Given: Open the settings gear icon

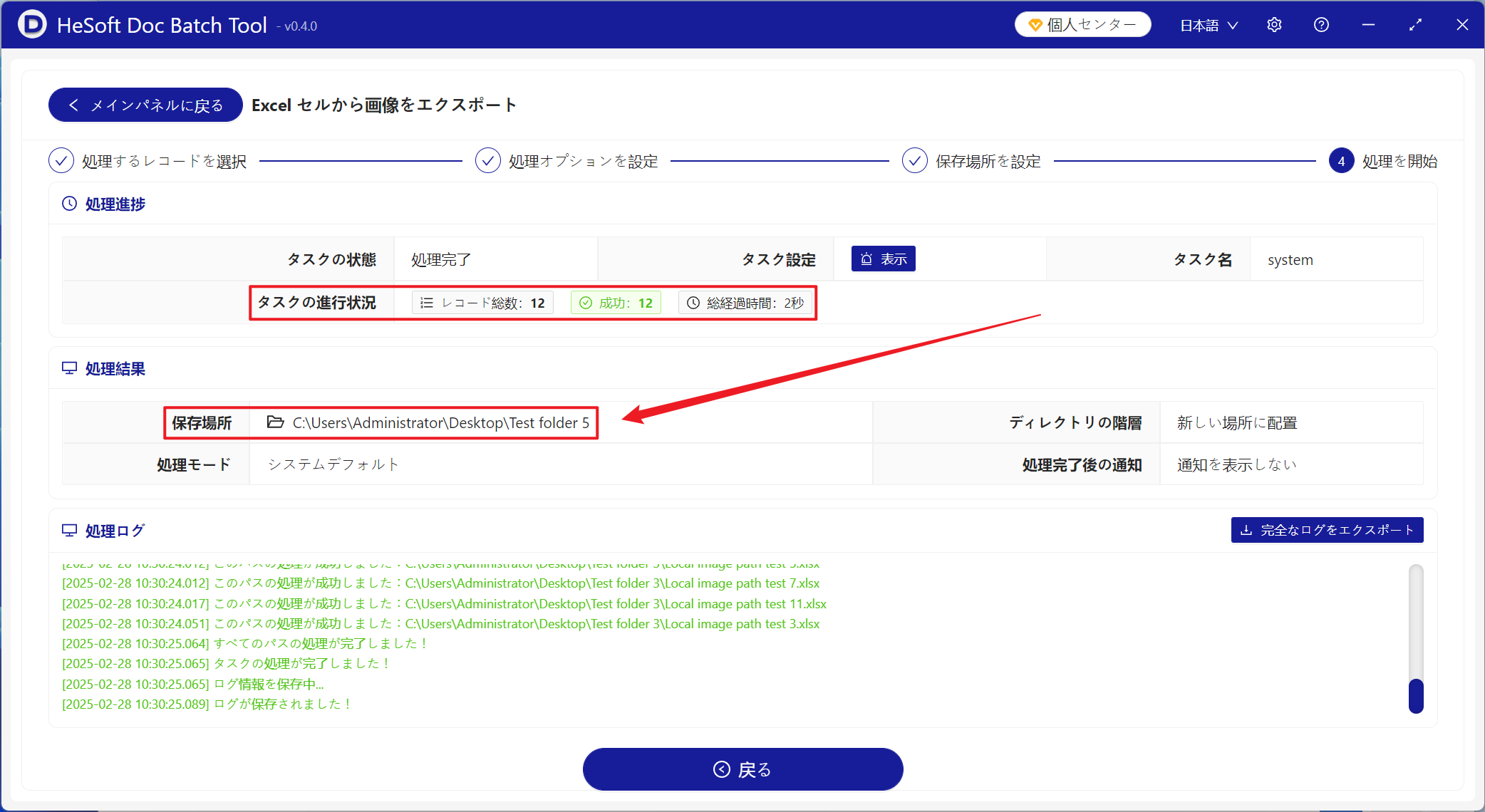Looking at the screenshot, I should coord(1274,25).
